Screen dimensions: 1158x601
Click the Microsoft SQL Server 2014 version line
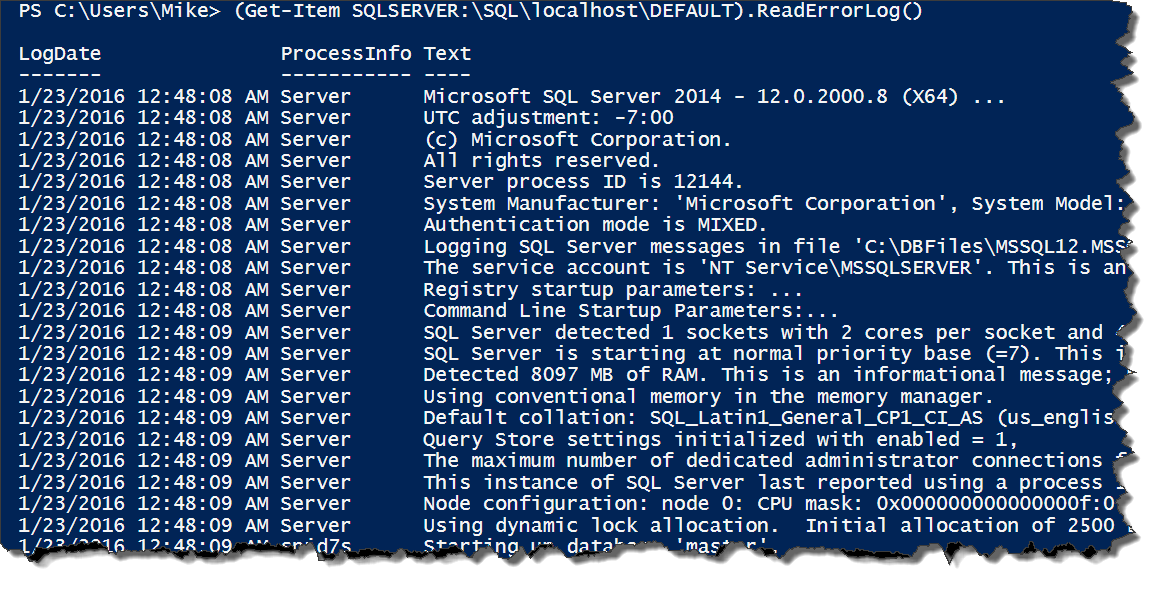pos(713,97)
